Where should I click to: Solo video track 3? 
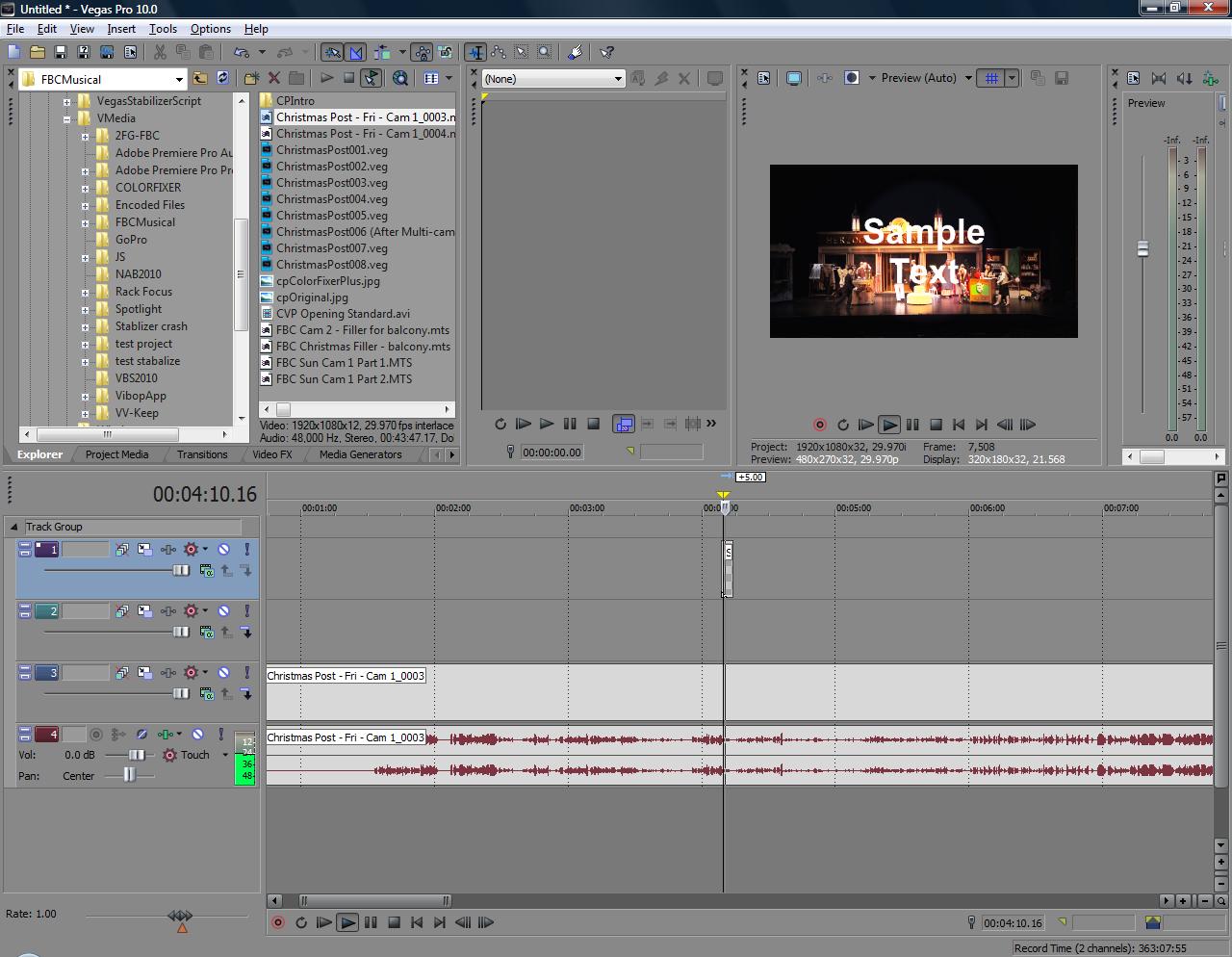click(x=246, y=673)
